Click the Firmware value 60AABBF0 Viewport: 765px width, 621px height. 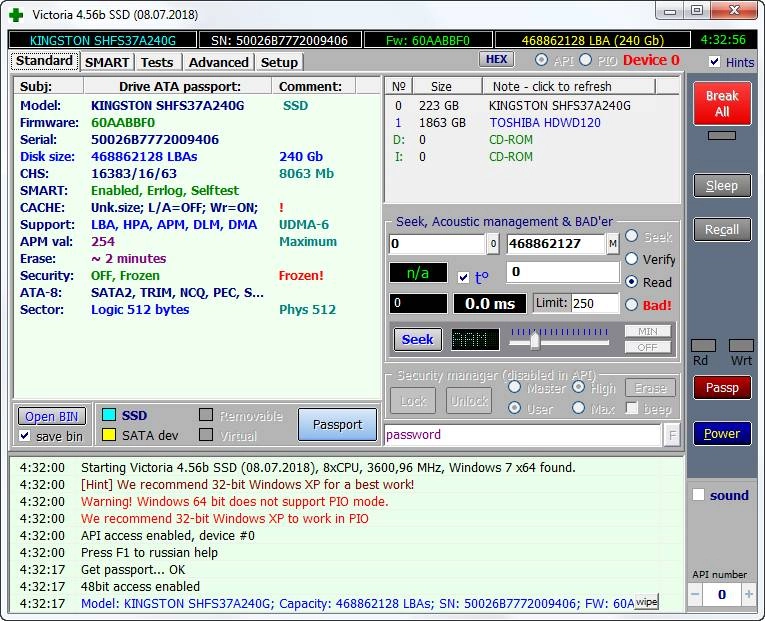coord(123,122)
